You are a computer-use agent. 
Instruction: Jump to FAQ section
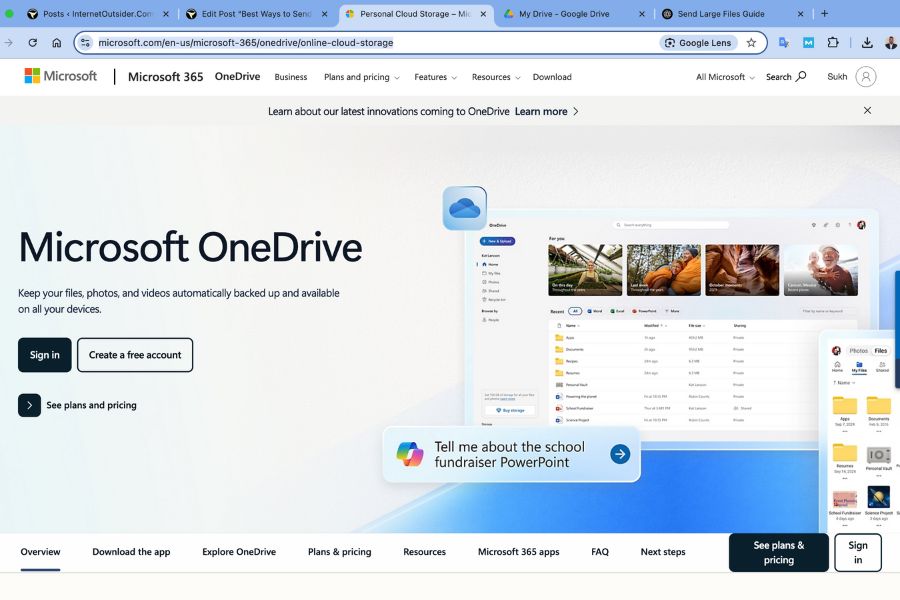tap(600, 552)
